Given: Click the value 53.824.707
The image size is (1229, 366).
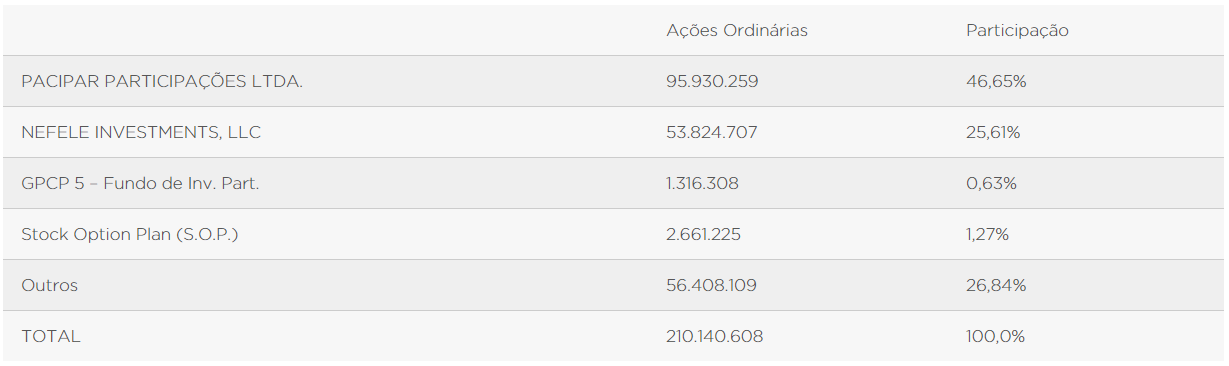Looking at the screenshot, I should click(x=712, y=132).
